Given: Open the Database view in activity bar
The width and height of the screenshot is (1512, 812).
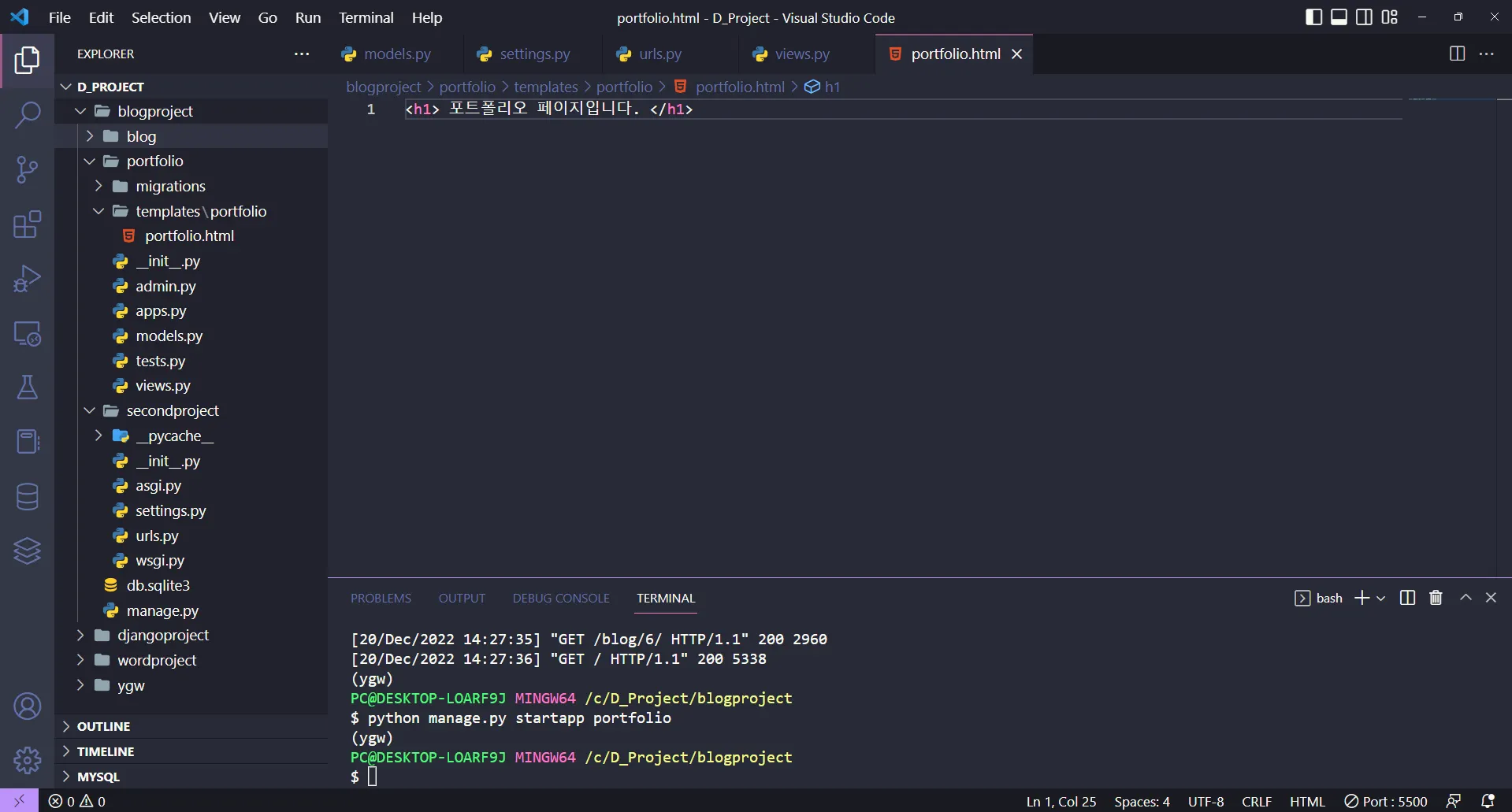Looking at the screenshot, I should [x=27, y=496].
